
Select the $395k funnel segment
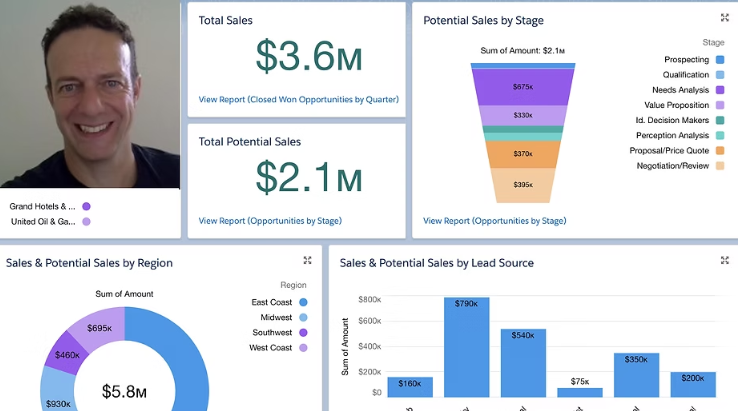[523, 185]
